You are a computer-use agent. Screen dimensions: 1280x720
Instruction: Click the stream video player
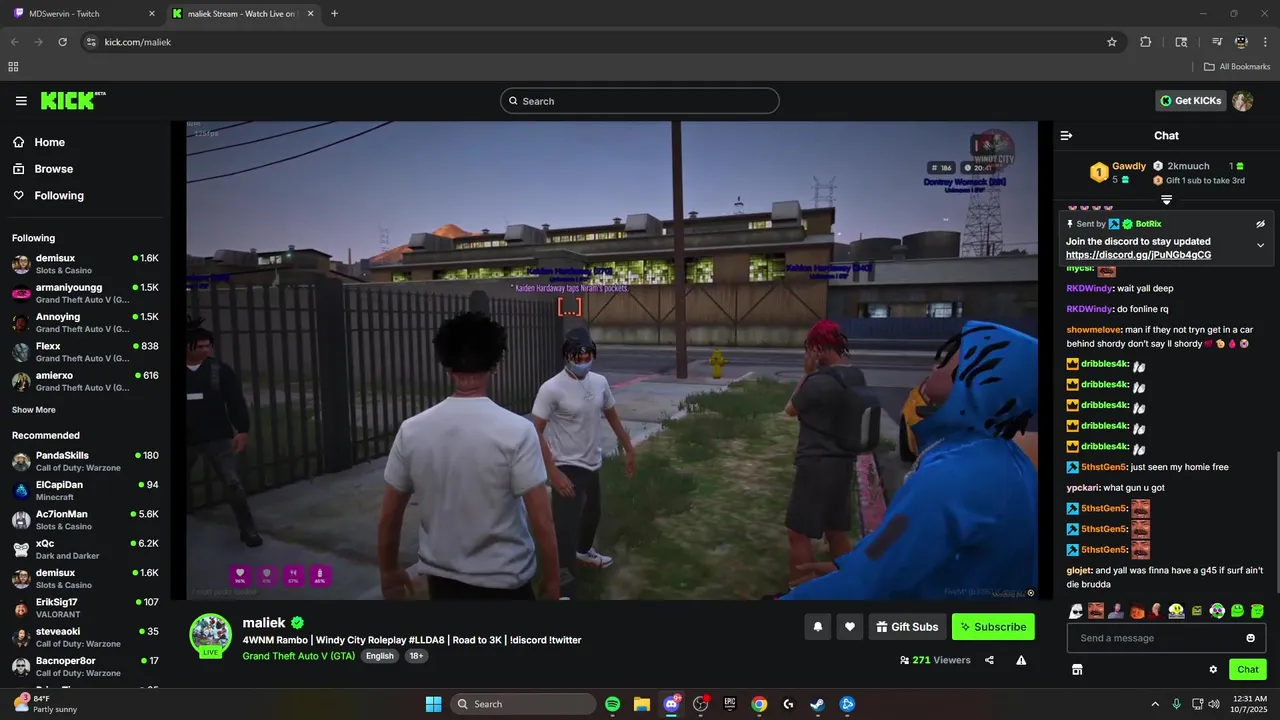click(x=612, y=360)
